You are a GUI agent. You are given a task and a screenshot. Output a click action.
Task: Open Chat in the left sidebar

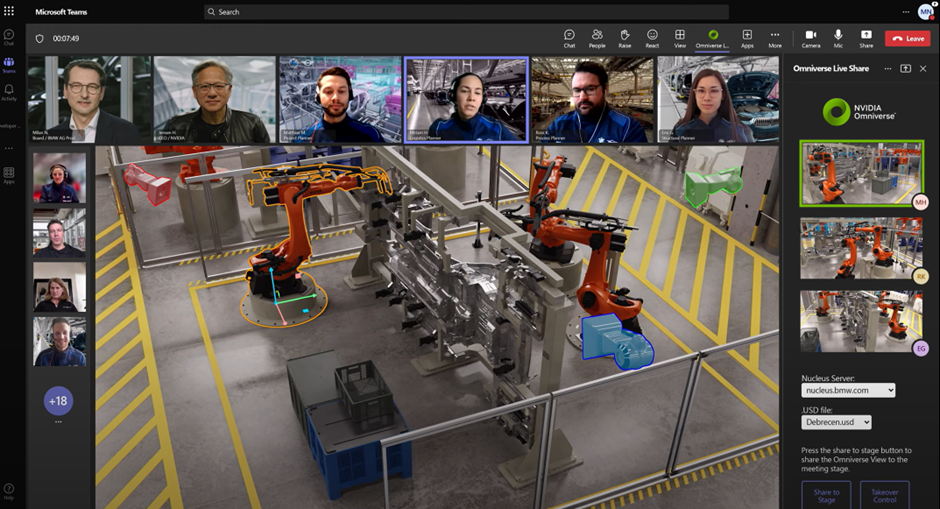point(9,37)
